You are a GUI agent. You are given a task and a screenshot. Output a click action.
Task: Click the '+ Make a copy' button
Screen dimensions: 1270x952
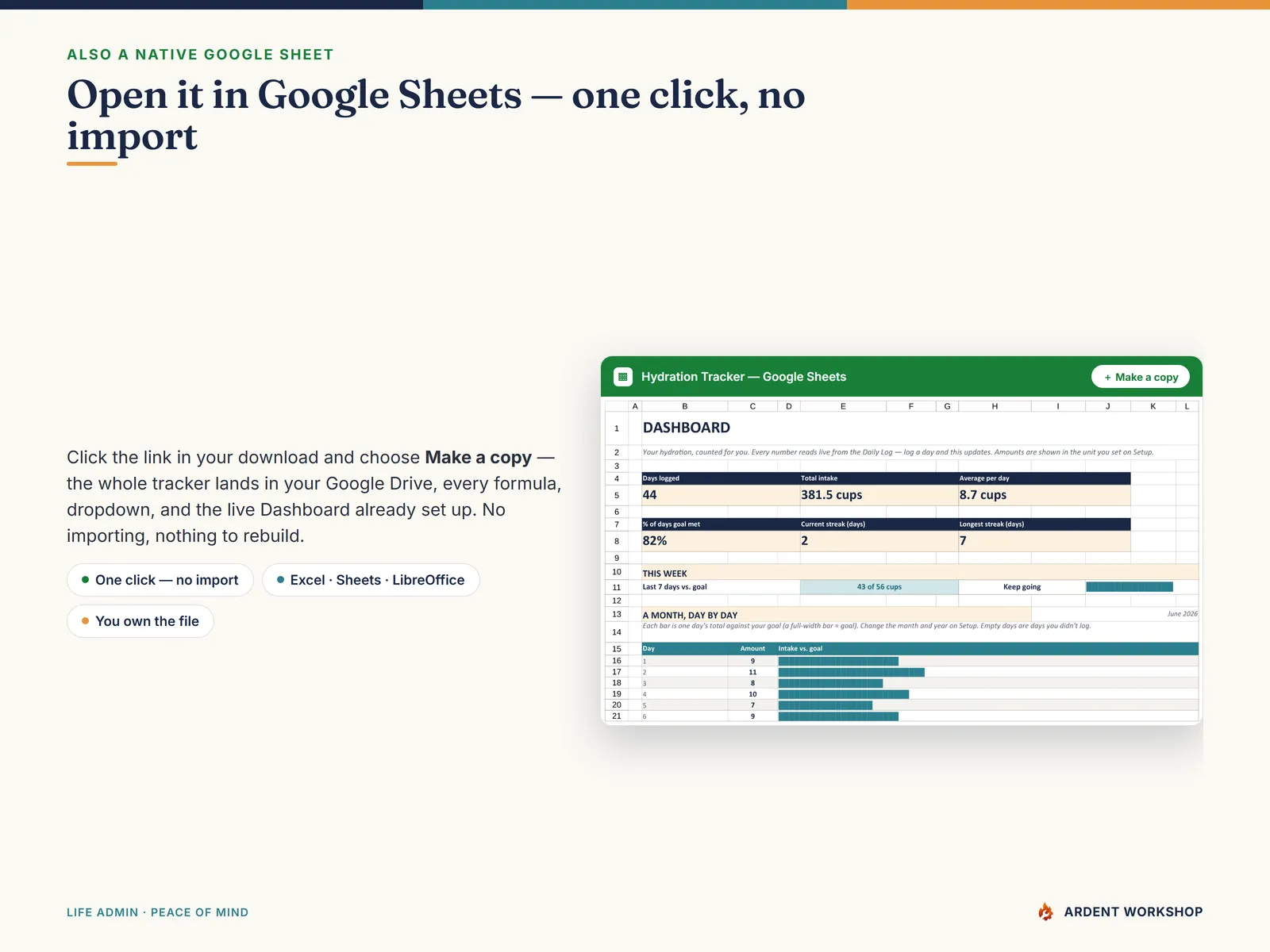[1141, 377]
